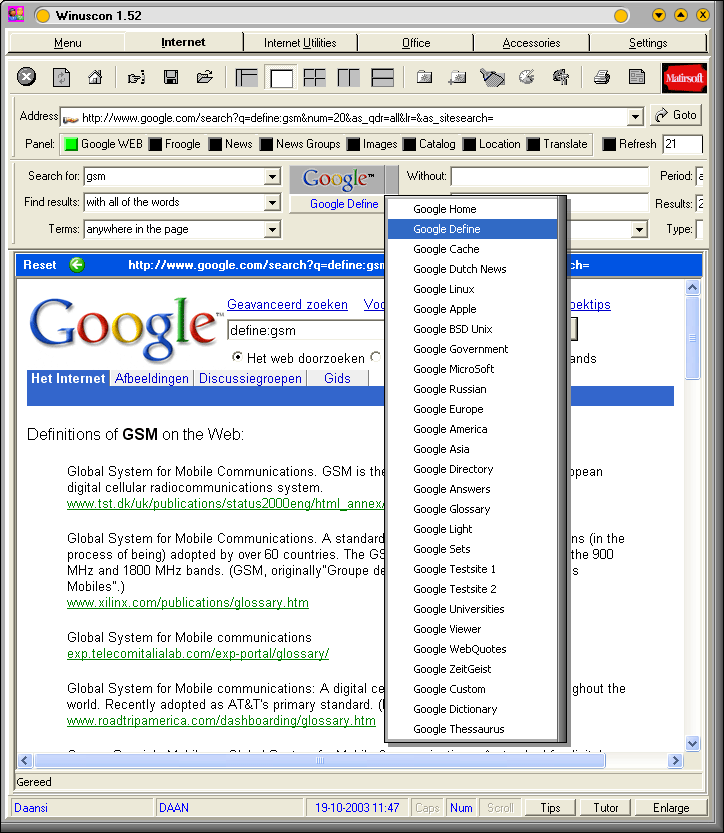Open the www.xilinx.com glossary link
The width and height of the screenshot is (724, 833).
(x=188, y=602)
